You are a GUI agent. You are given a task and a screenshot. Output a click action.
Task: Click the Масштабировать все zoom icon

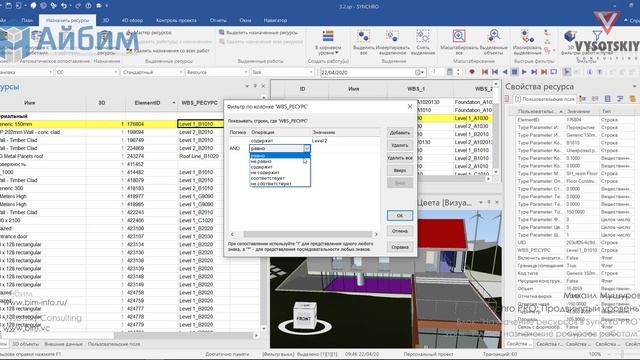[459, 36]
